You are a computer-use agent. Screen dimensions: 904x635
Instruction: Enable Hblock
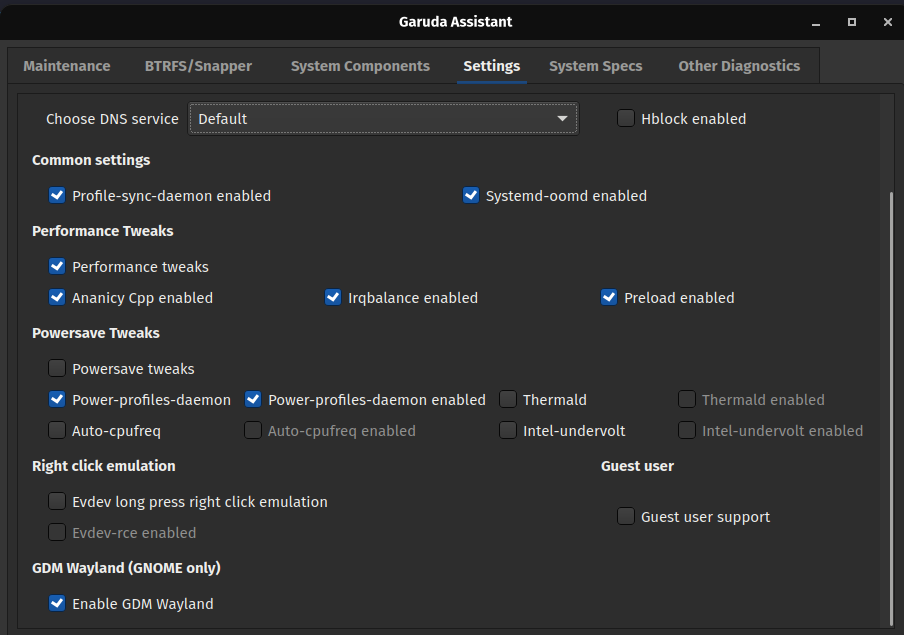625,117
